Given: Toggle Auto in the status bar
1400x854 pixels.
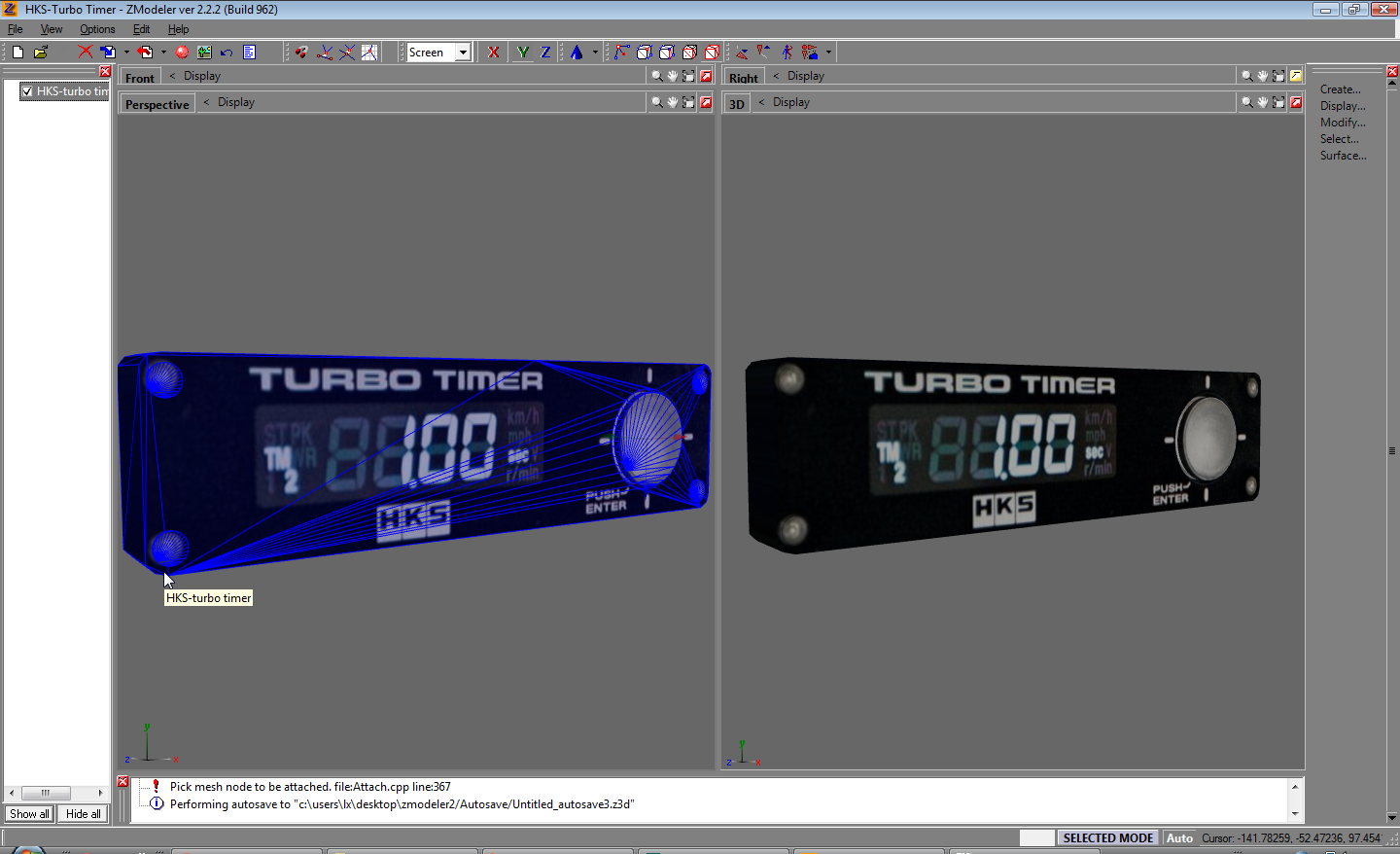Looking at the screenshot, I should pyautogui.click(x=1179, y=838).
